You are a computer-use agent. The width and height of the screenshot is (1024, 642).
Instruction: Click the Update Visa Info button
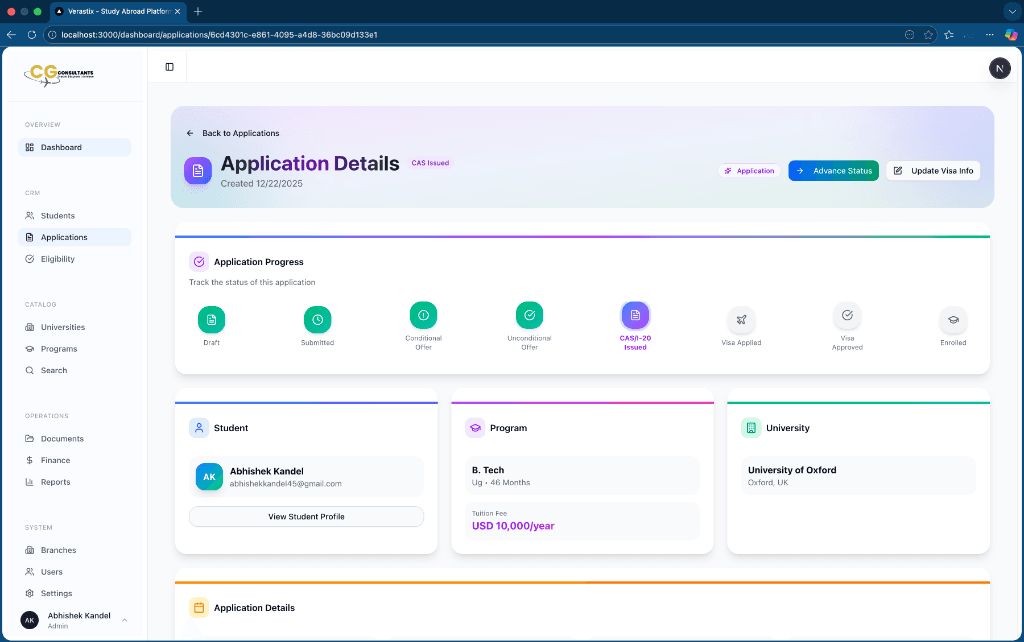[932, 170]
